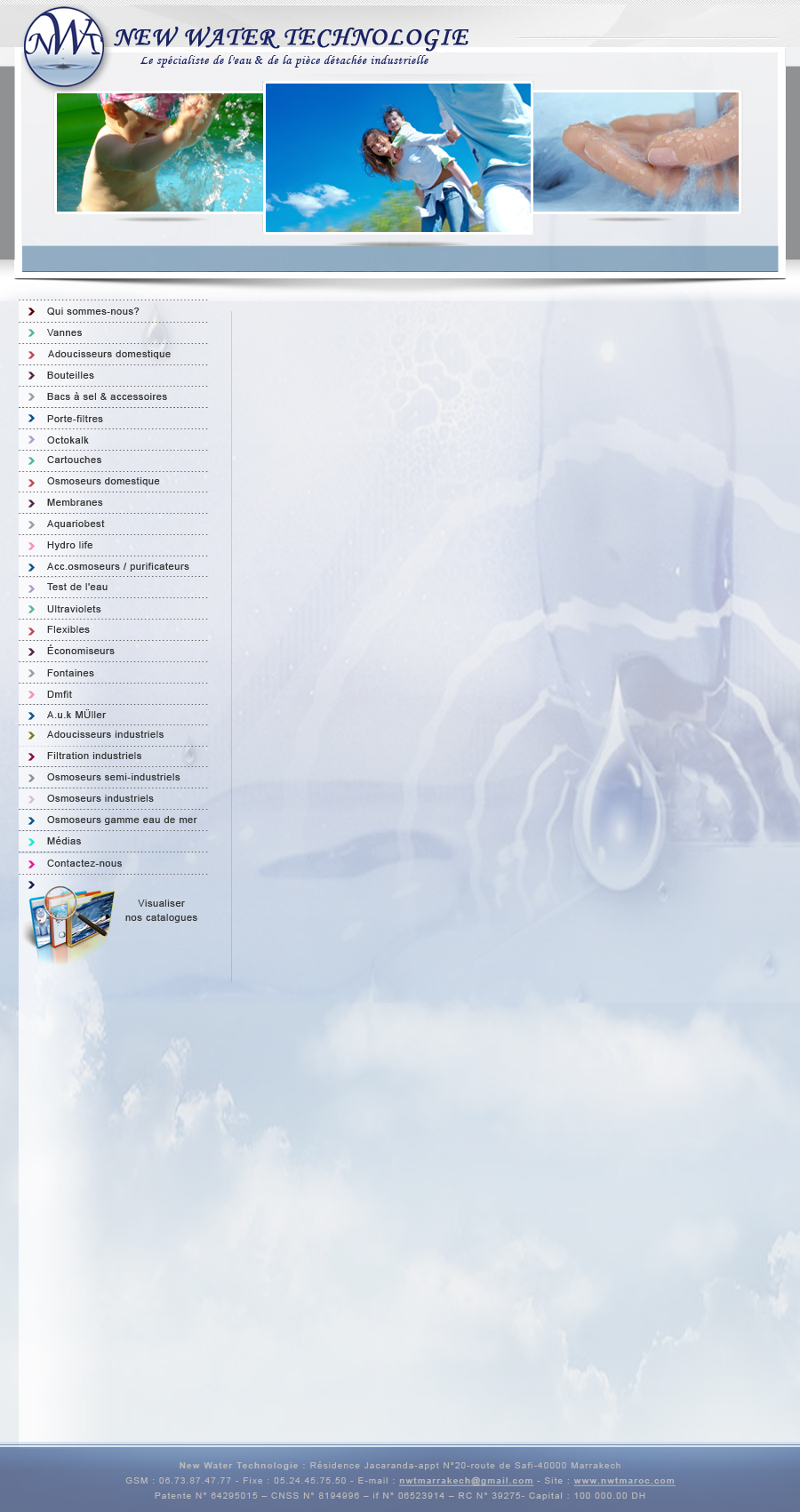
Task: Go to Filtration industriels
Action: 94,756
